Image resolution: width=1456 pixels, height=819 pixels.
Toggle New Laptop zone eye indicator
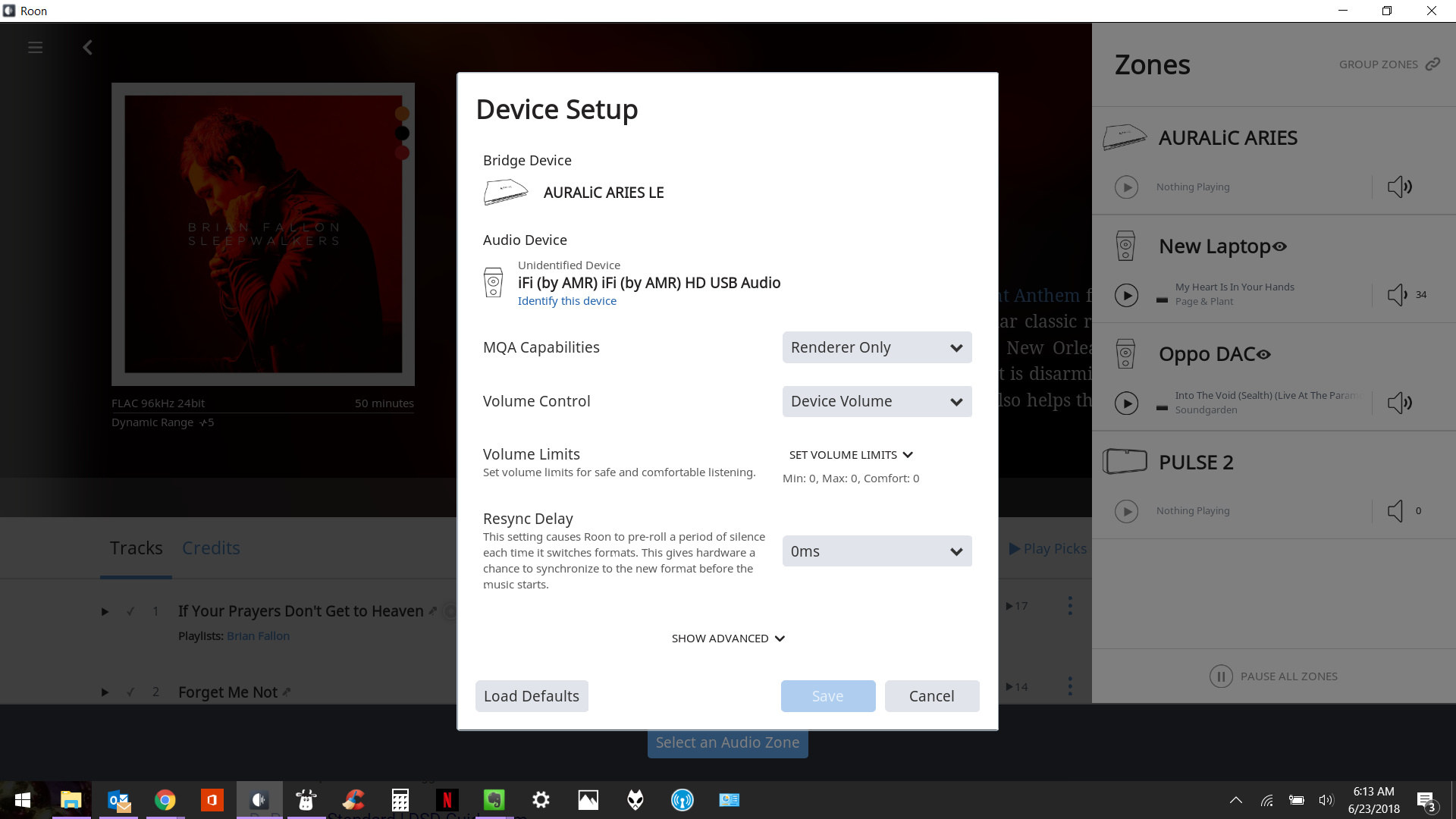click(1280, 246)
